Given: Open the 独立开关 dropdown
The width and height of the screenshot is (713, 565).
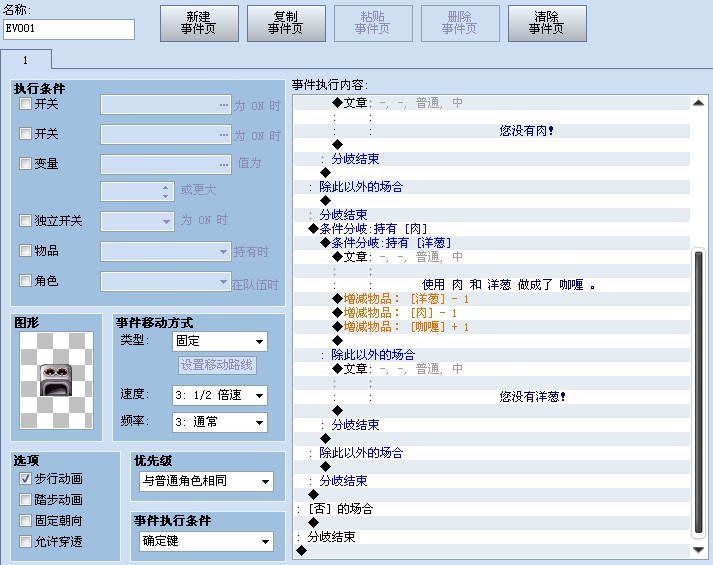Looking at the screenshot, I should 137,221.
